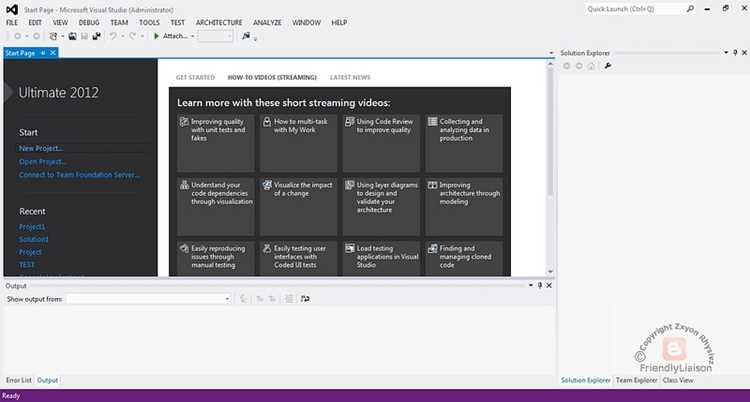Toggle word wrap in Output panel
The height and width of the screenshot is (402, 750).
click(305, 299)
